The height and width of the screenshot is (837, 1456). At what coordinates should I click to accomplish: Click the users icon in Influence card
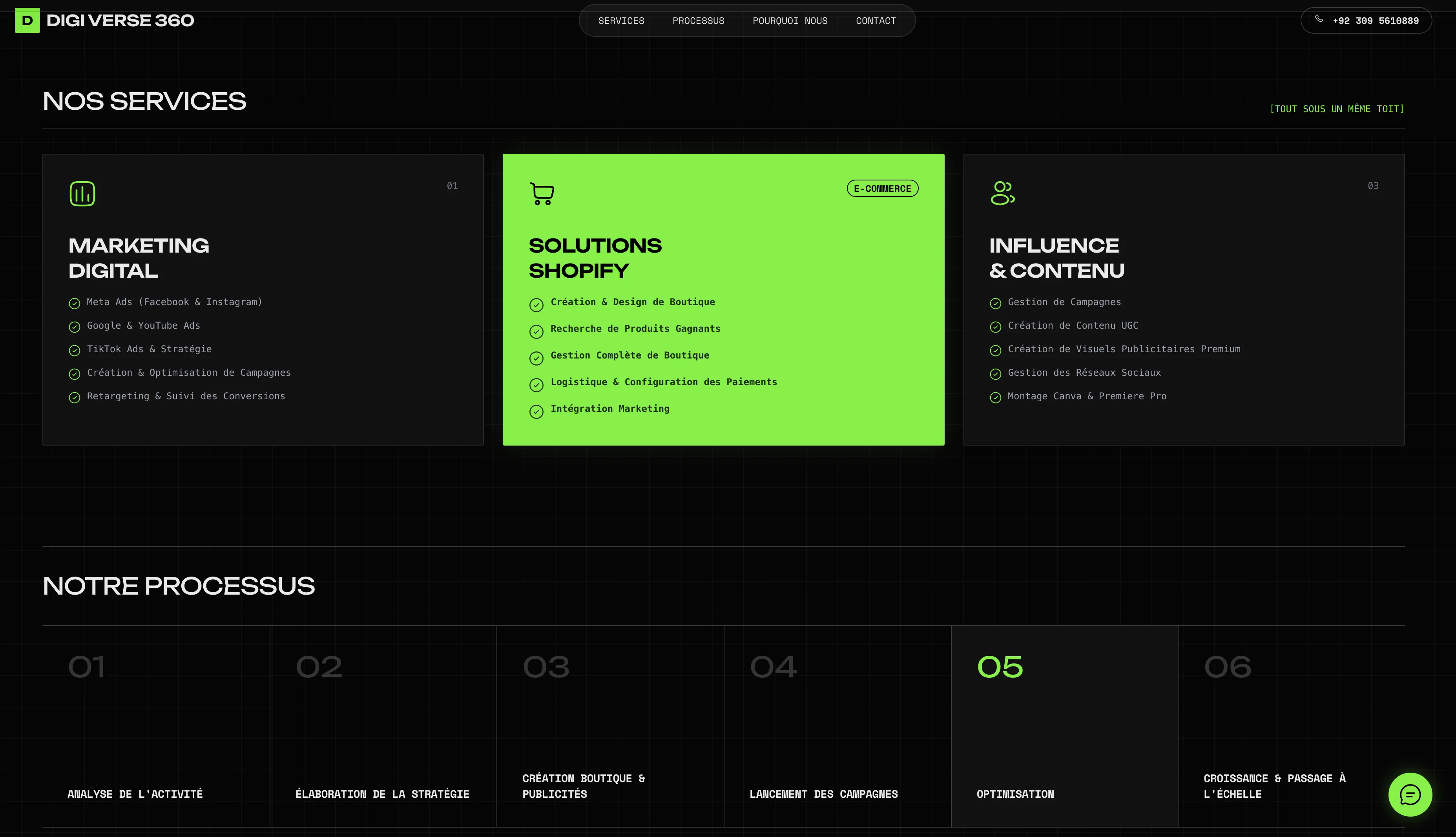pos(1002,193)
